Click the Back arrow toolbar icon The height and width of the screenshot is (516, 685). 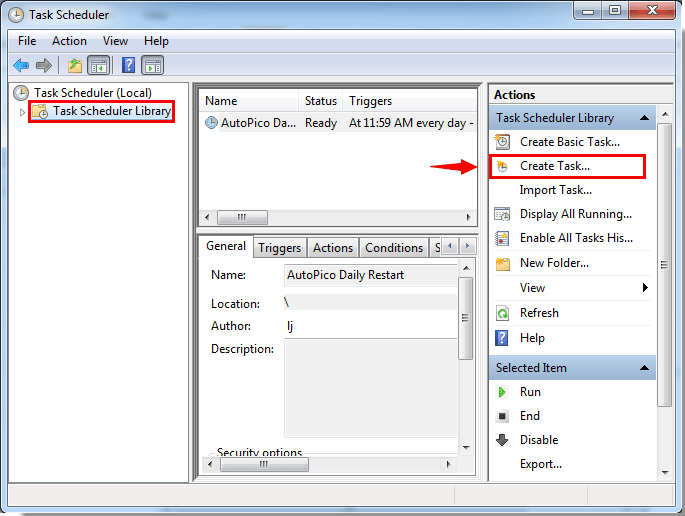[x=21, y=66]
